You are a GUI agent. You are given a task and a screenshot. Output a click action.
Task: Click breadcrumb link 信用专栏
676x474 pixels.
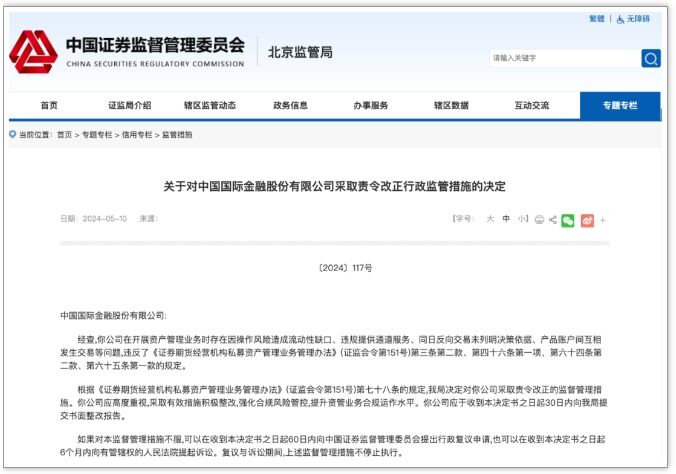(x=137, y=135)
